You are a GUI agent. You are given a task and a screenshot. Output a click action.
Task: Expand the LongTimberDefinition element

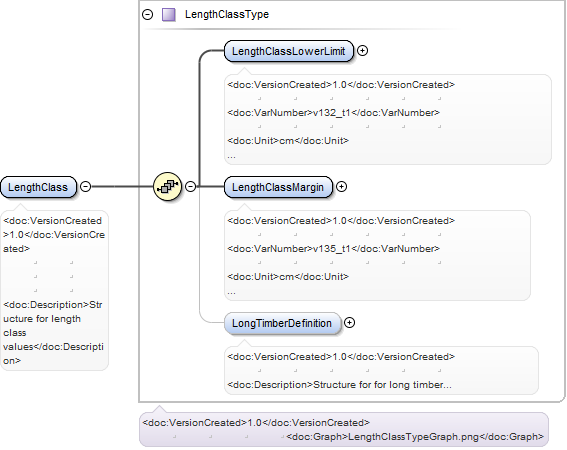click(x=349, y=323)
